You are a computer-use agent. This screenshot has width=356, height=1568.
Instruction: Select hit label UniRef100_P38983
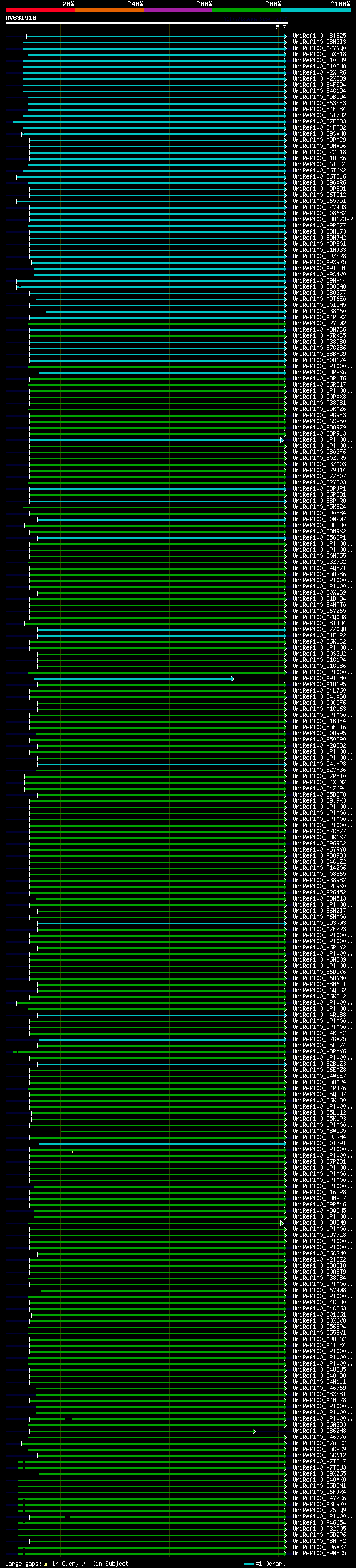tap(319, 856)
